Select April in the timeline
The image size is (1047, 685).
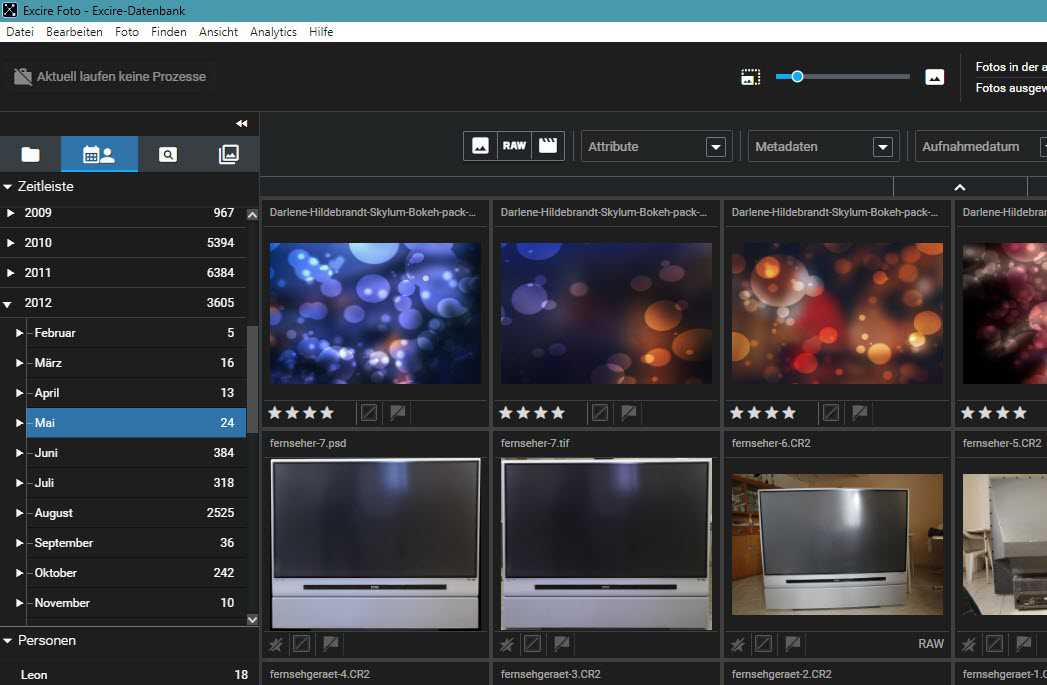point(136,393)
